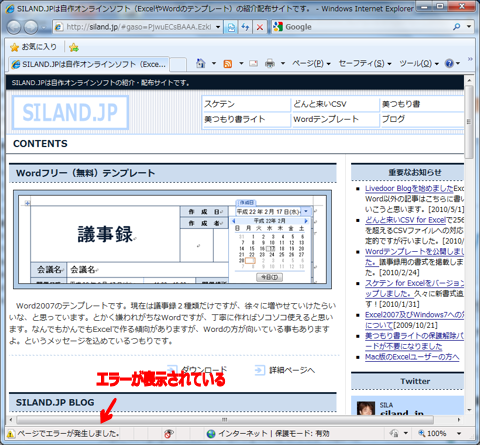
Task: Click the popup blocker icon in status bar
Action: [x=169, y=434]
